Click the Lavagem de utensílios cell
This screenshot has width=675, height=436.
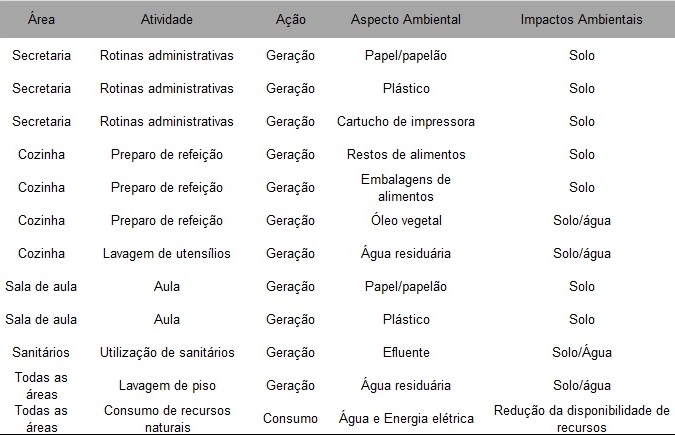point(167,254)
